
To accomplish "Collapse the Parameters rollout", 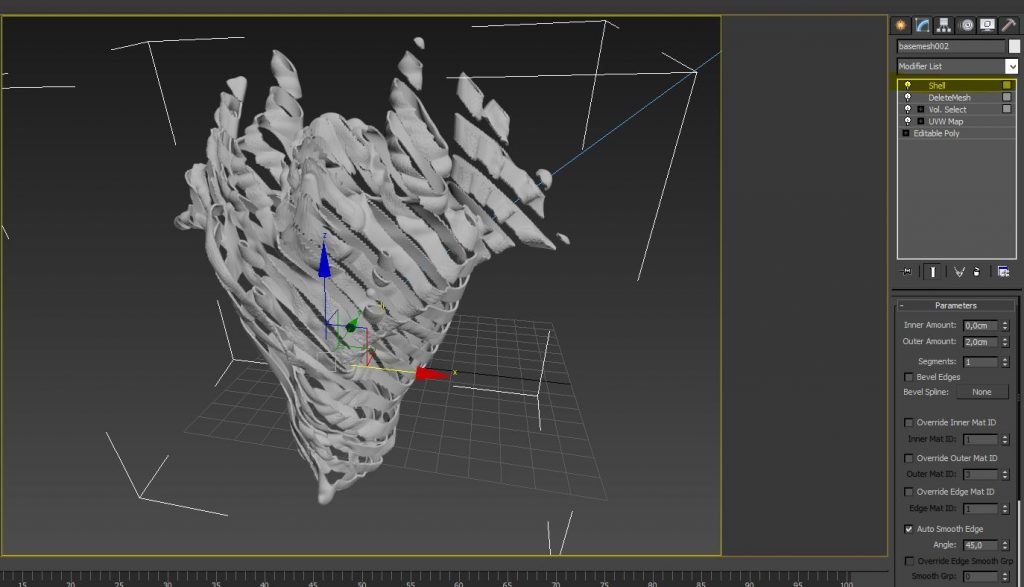I will click(955, 305).
